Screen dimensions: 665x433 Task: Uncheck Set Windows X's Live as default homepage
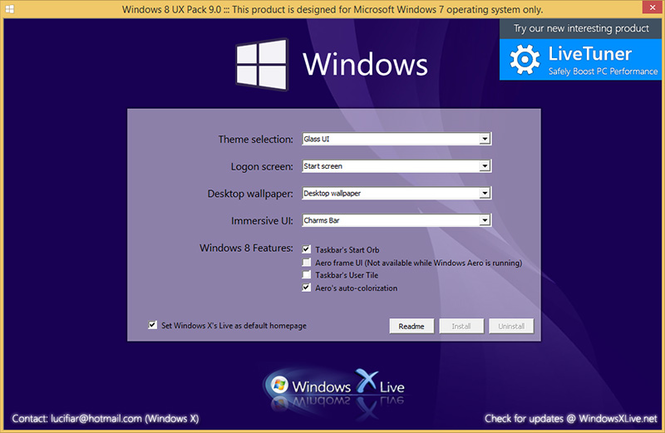point(152,325)
